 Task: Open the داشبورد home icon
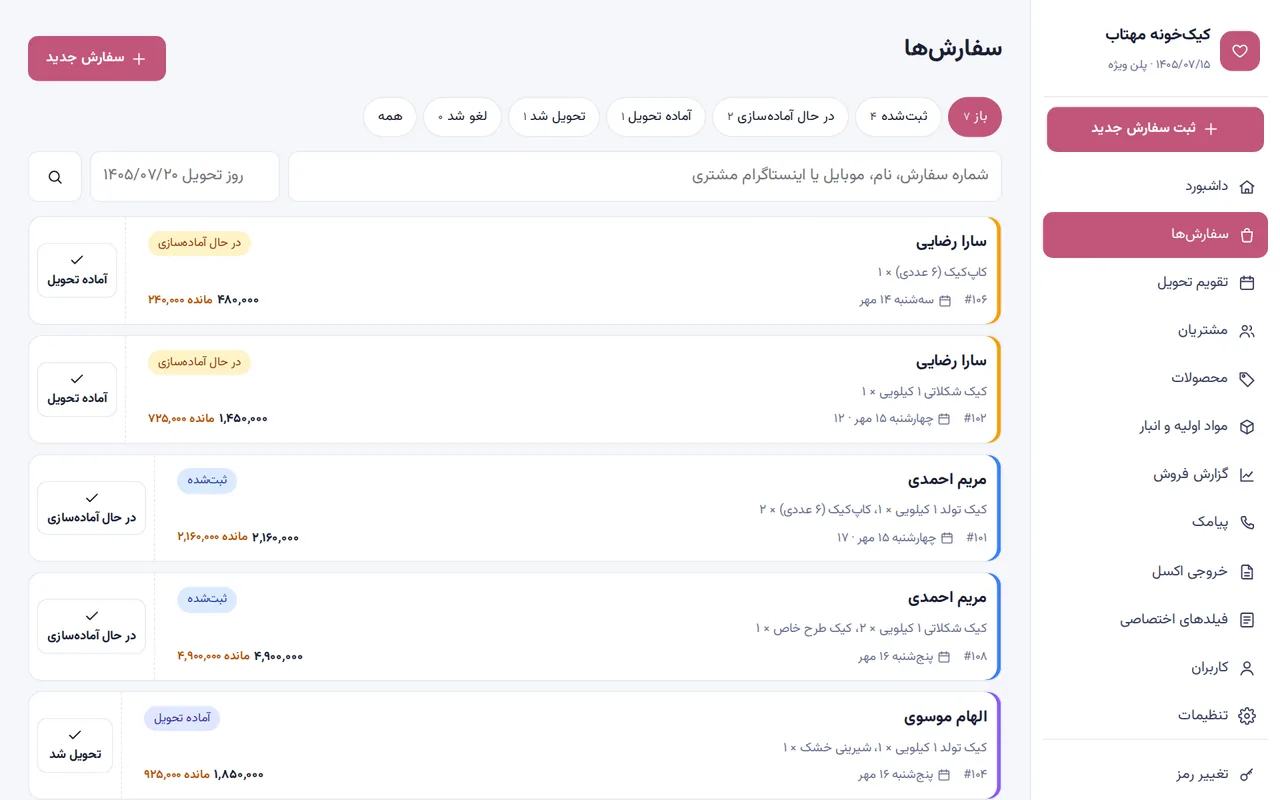[1246, 187]
